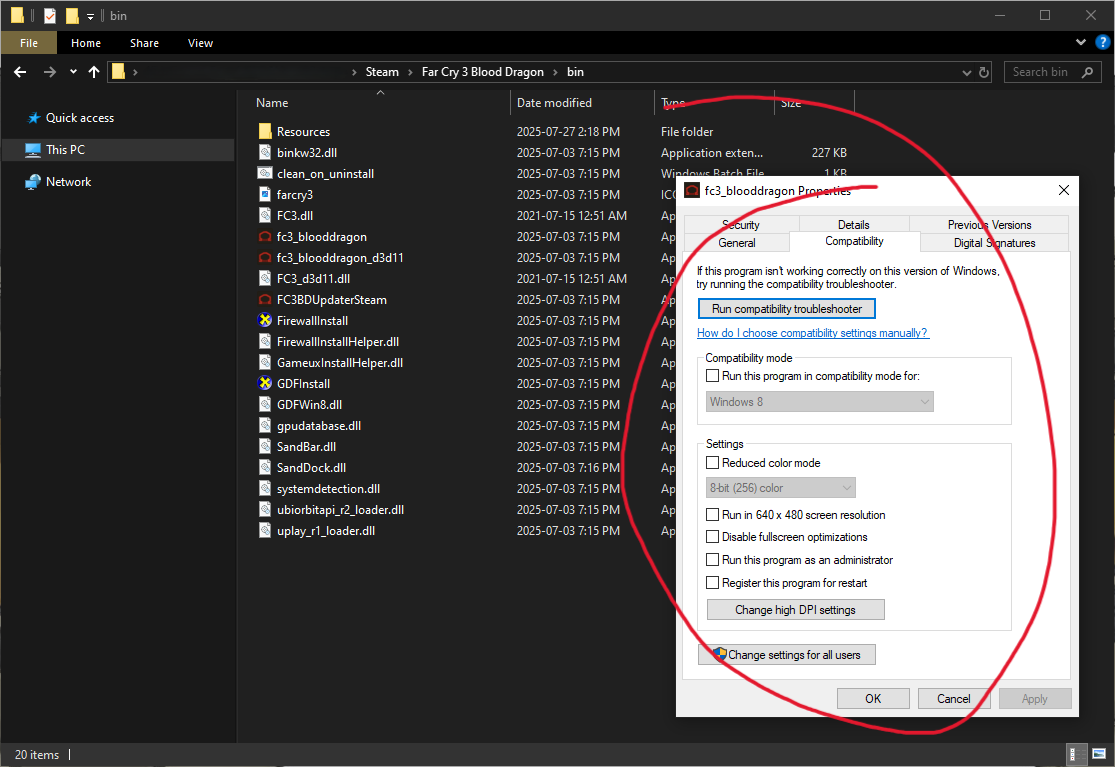Screen dimensions: 1115x767
Task: Click OK in Properties dialog
Action: (x=873, y=699)
